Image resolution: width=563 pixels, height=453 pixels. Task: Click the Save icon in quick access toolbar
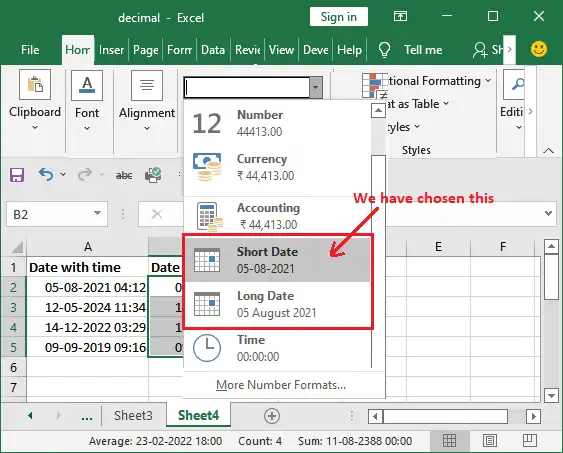(x=17, y=175)
